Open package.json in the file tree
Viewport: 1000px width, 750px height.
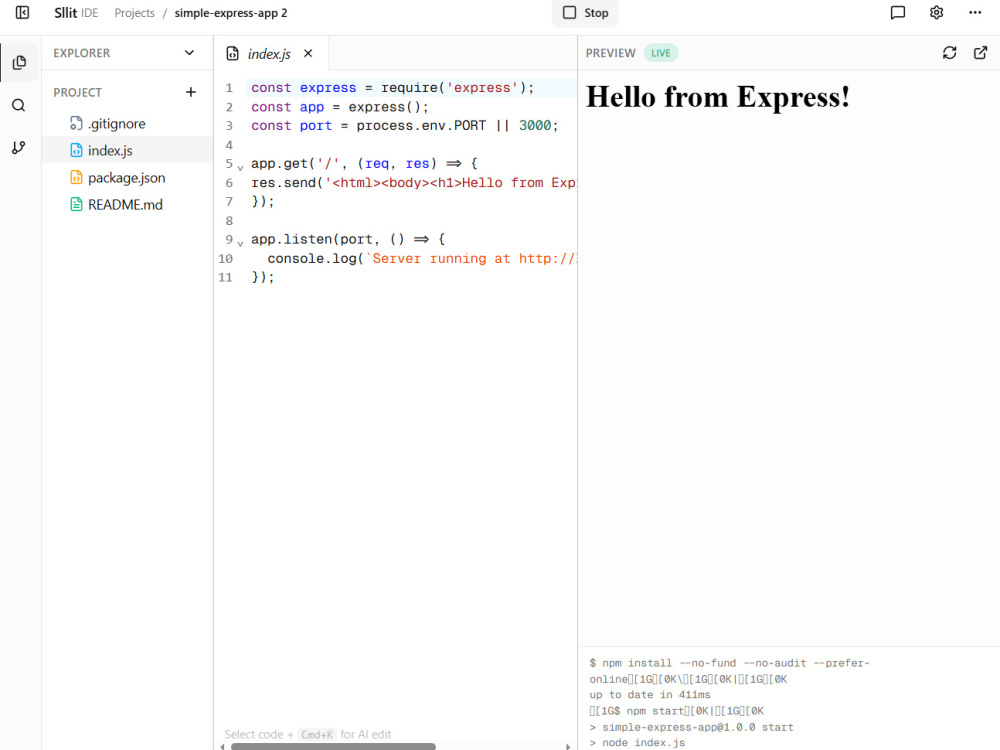point(127,177)
